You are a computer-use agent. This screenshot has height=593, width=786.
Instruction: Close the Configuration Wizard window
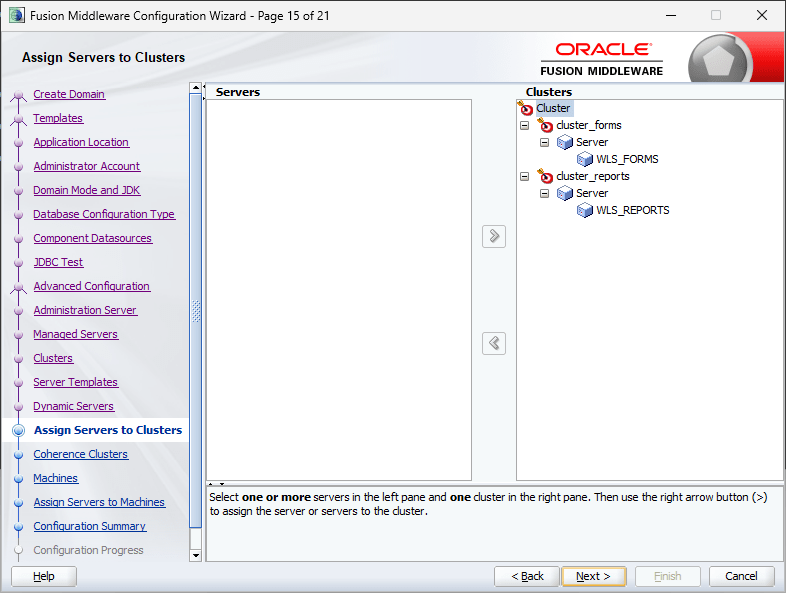[762, 15]
